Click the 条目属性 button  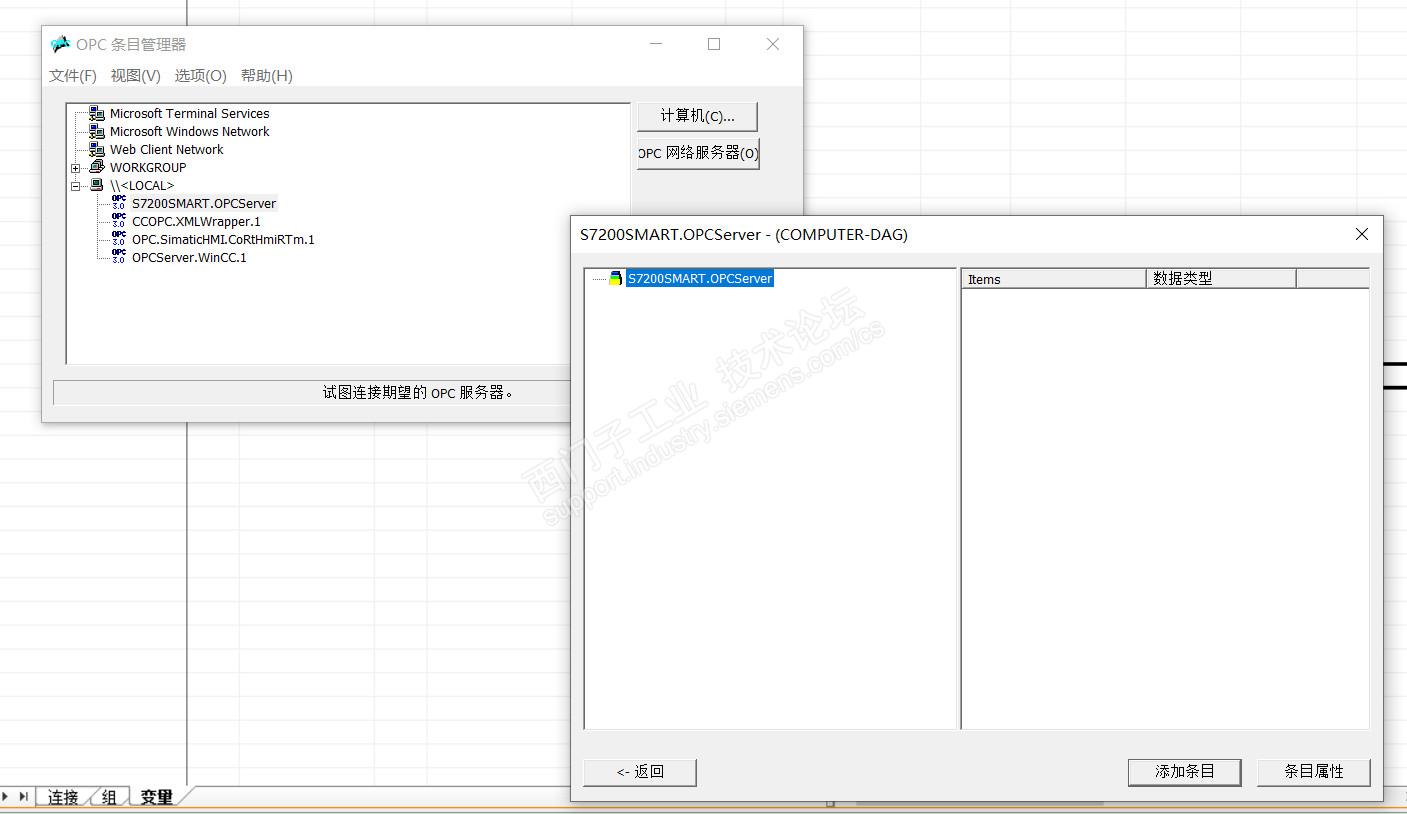[x=1314, y=772]
